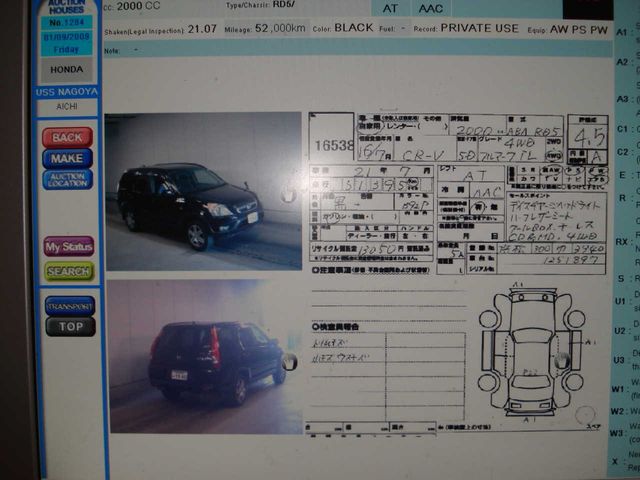The height and width of the screenshot is (480, 640).
Task: Select the lot number 16538 on the sheet
Action: [x=334, y=145]
